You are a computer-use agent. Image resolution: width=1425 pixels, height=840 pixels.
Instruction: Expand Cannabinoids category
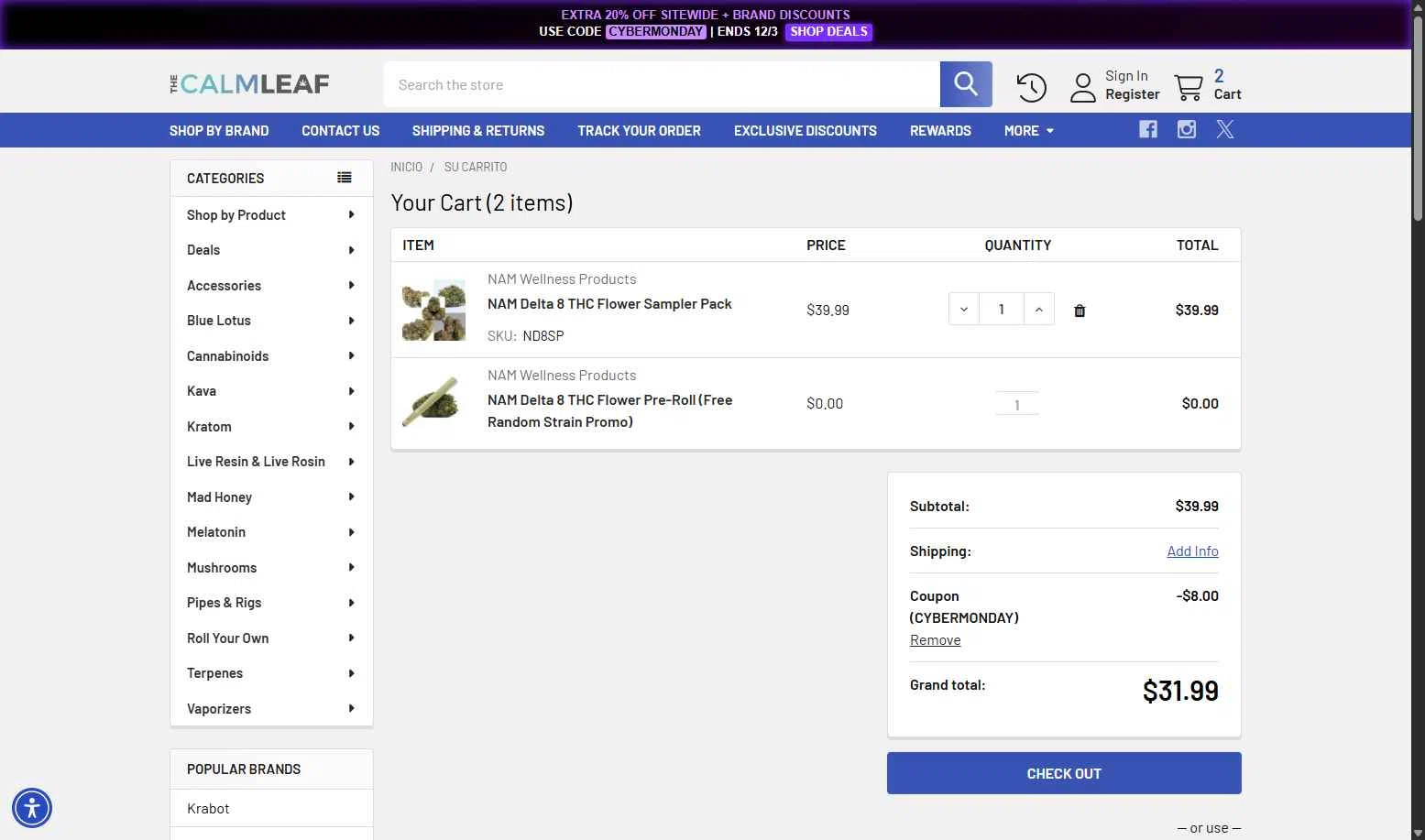pos(351,355)
